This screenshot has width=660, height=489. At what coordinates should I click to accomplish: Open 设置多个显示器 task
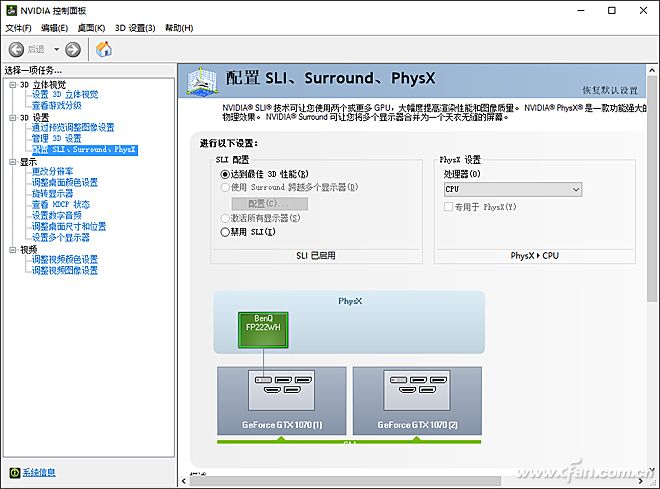(61, 237)
